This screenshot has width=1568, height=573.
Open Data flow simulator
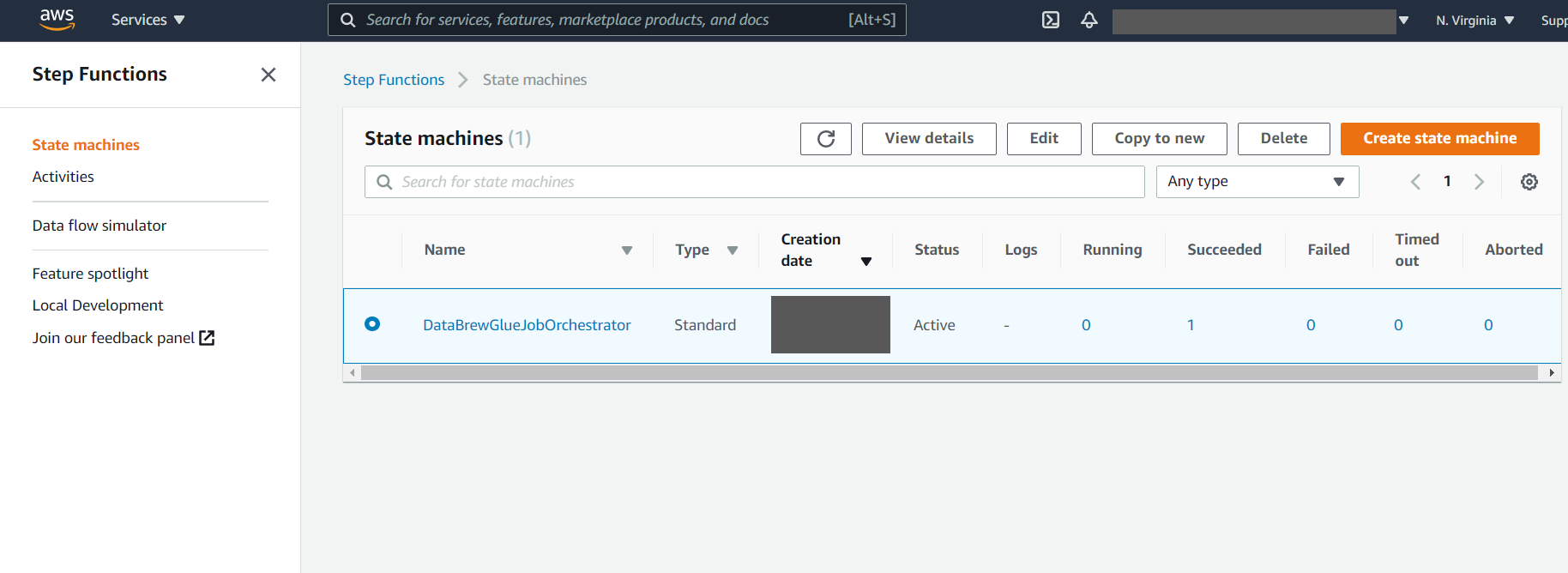(x=100, y=226)
